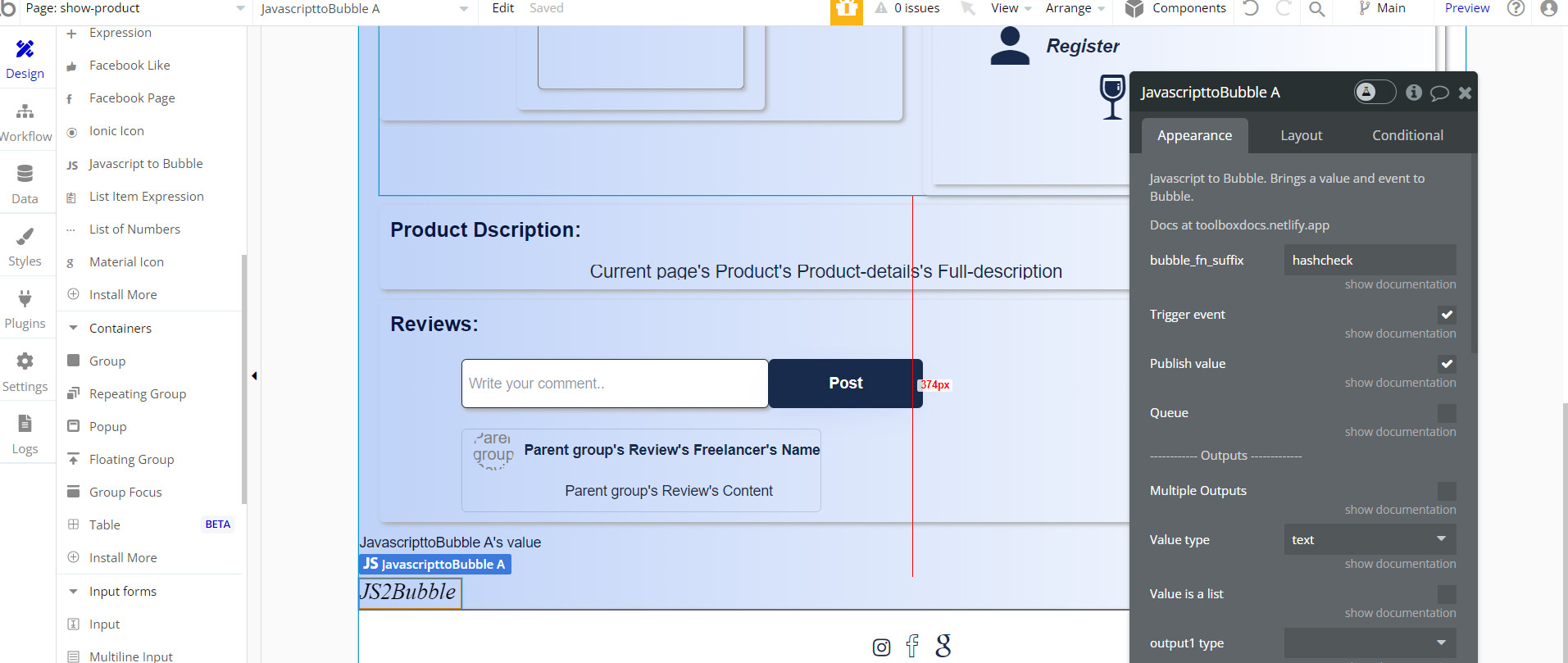Show documentation for bubble_fn_suffix
Screen dimensions: 1568x663
point(1400,284)
